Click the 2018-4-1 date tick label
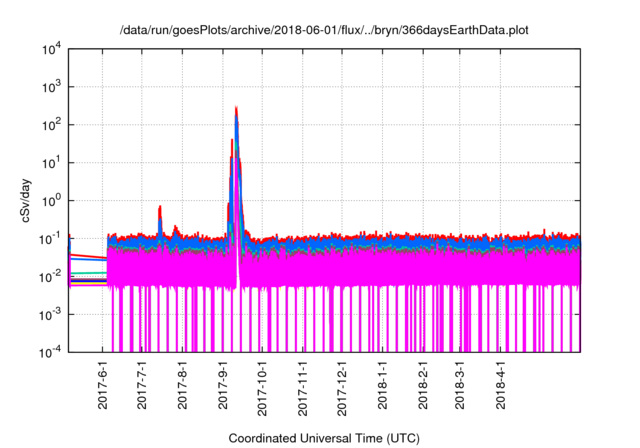640x448 pixels. (501, 385)
